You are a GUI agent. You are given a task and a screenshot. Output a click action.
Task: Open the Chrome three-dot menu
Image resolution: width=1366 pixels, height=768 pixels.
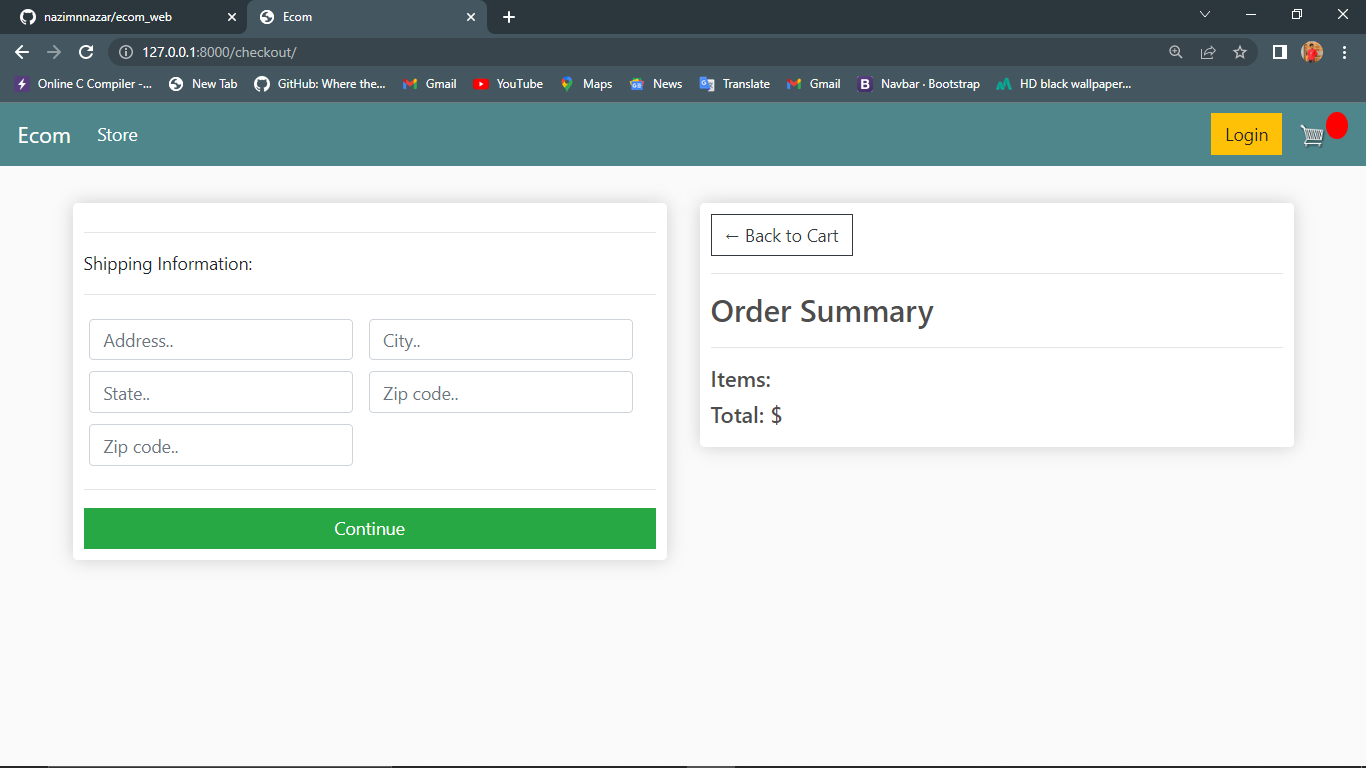pyautogui.click(x=1344, y=52)
